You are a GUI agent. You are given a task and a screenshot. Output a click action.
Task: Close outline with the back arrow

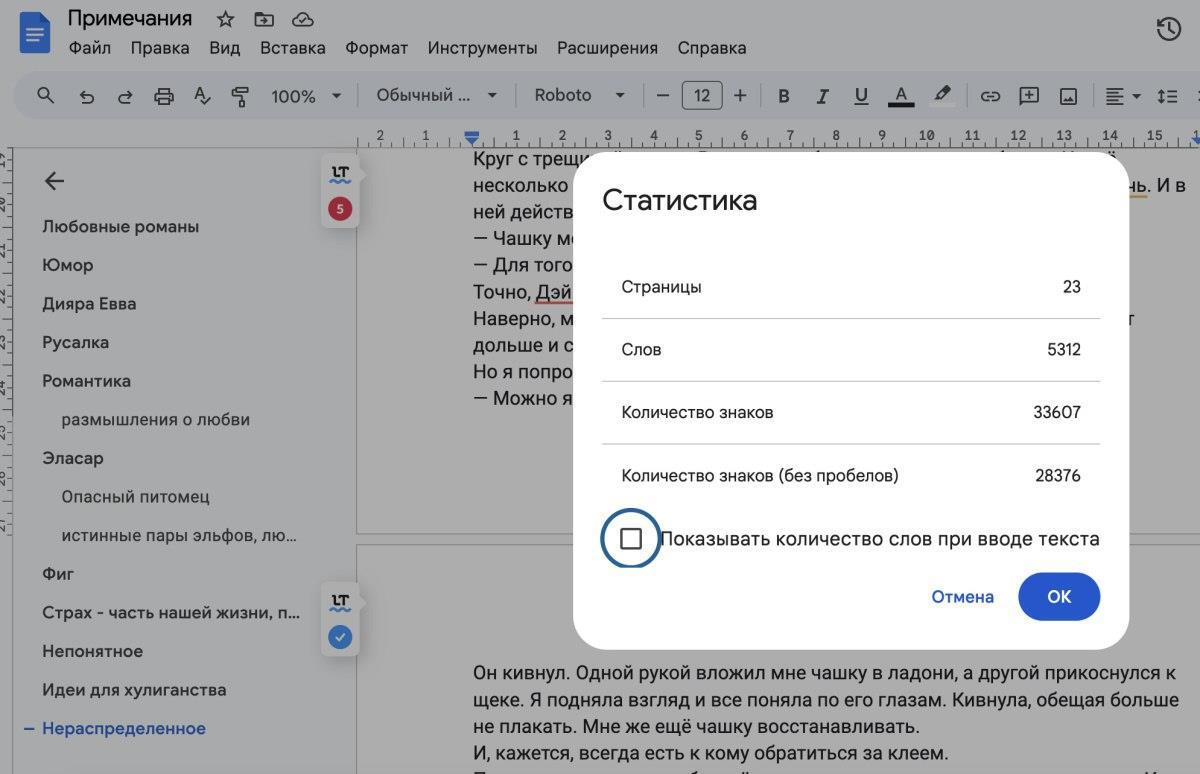pyautogui.click(x=54, y=181)
